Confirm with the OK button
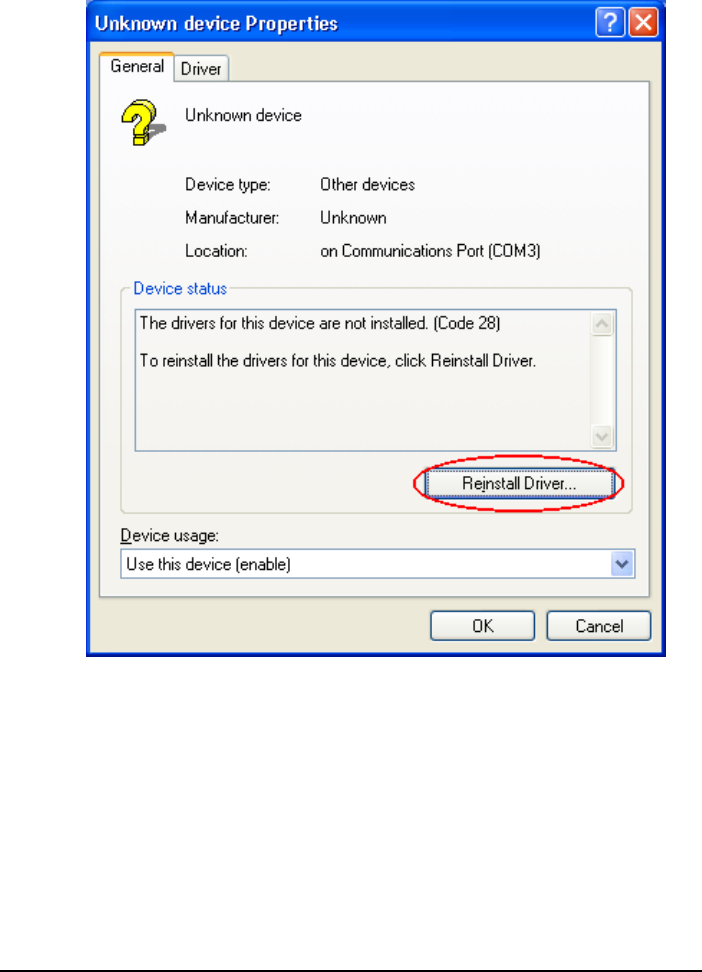This screenshot has height=972, width=702. (x=482, y=626)
